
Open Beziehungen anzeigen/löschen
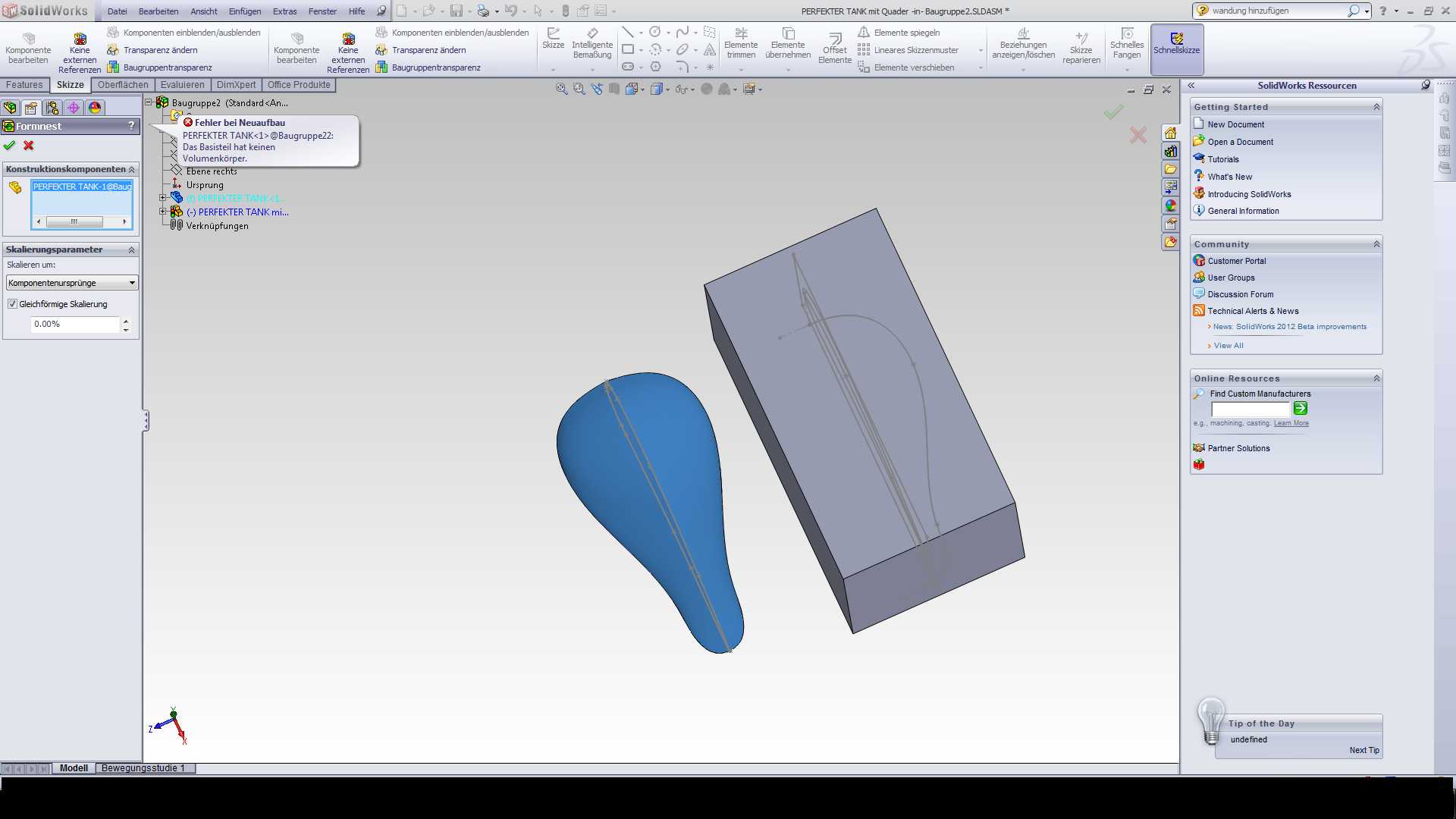point(1023,43)
